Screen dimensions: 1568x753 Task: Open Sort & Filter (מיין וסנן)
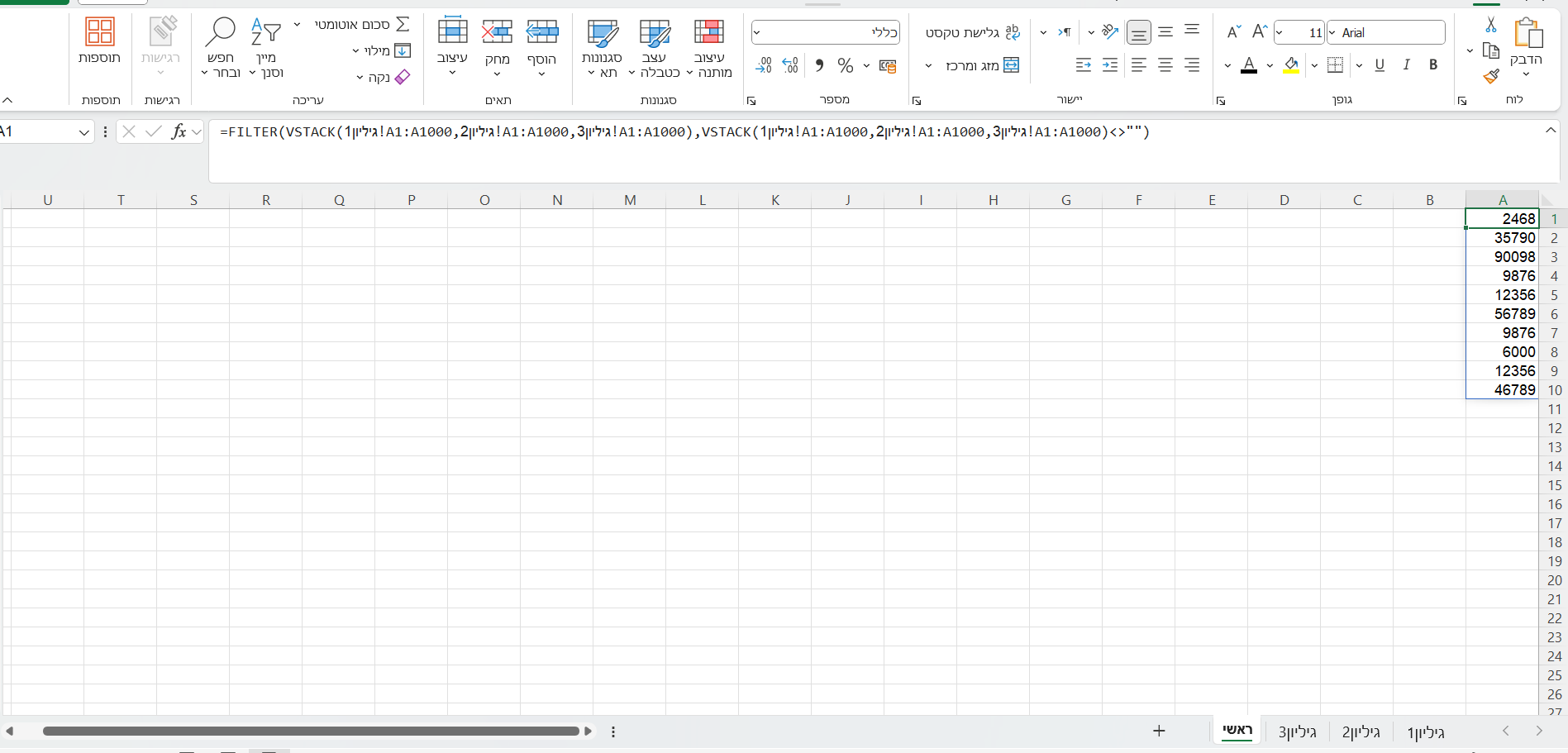tap(266, 49)
